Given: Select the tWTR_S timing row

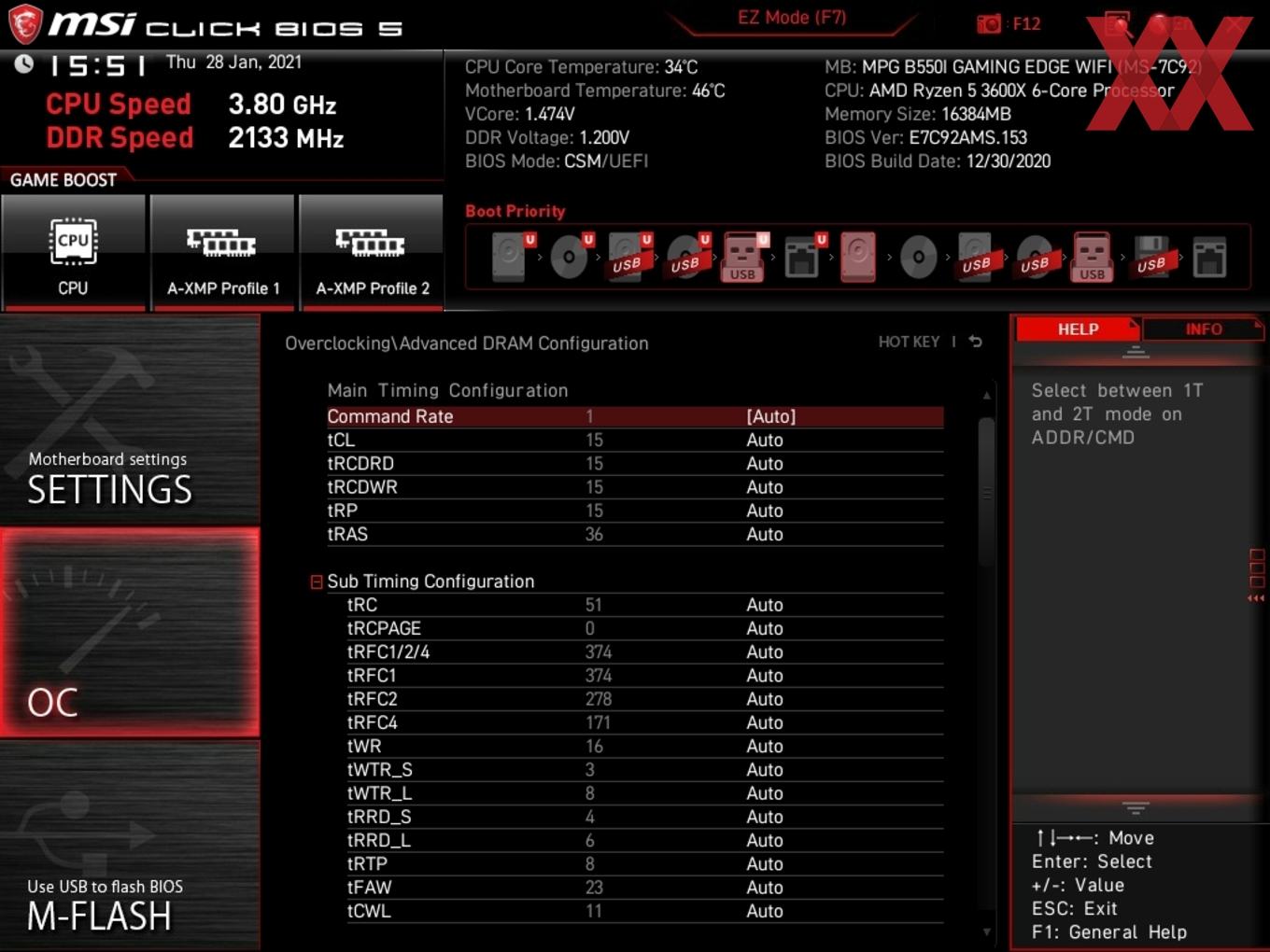Looking at the screenshot, I should coord(644,770).
